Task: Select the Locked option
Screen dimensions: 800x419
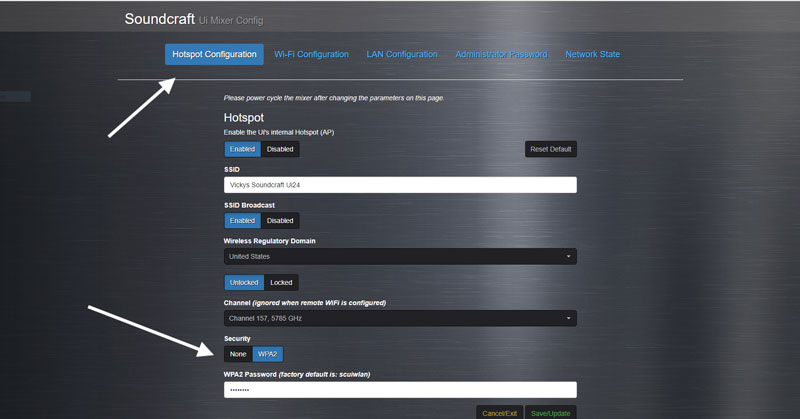Action: [281, 282]
